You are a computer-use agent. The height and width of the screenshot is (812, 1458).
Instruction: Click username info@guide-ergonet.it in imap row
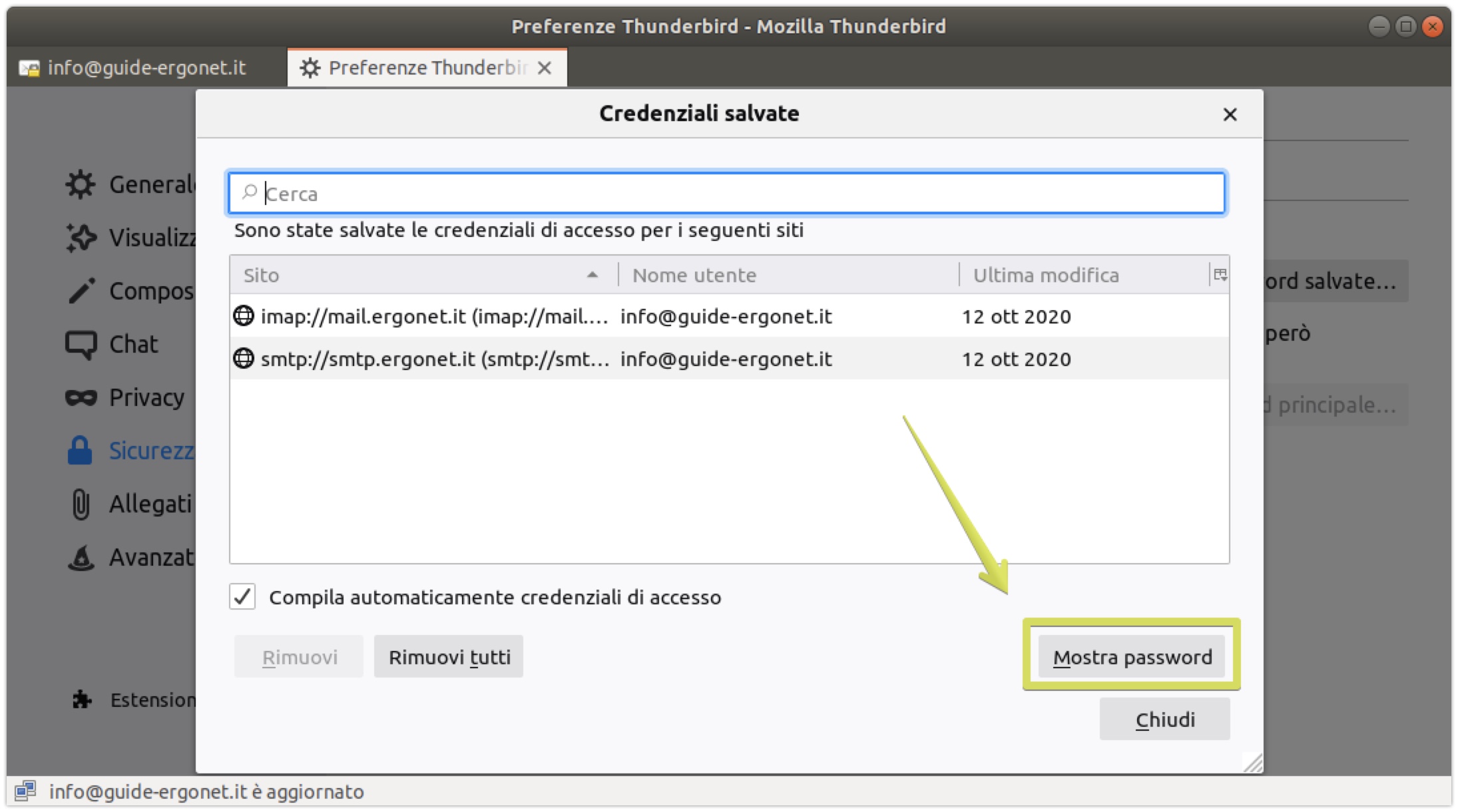pos(726,316)
